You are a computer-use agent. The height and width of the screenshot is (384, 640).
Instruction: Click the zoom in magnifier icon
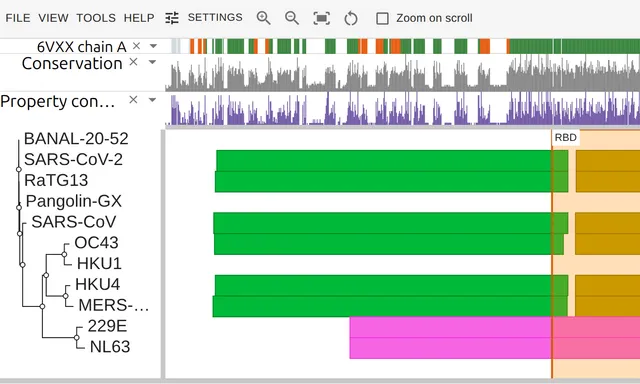(x=263, y=18)
